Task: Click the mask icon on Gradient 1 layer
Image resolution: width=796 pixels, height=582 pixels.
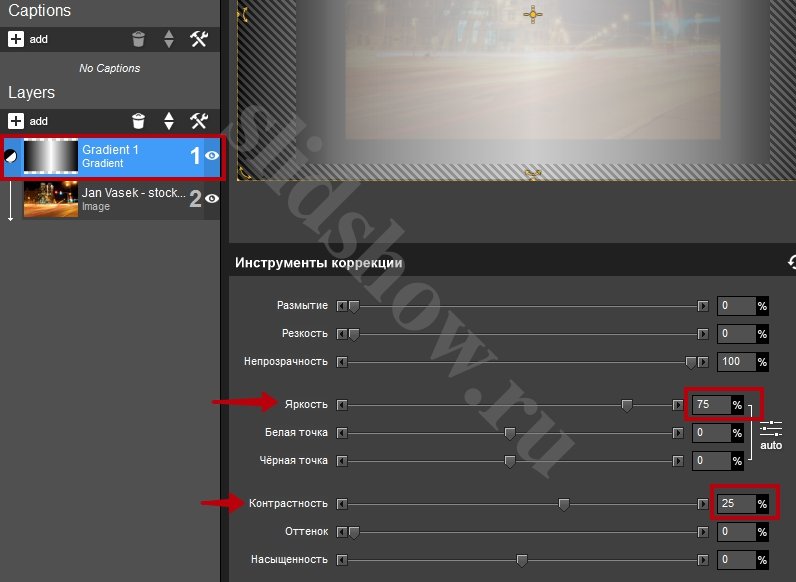Action: (x=10, y=156)
